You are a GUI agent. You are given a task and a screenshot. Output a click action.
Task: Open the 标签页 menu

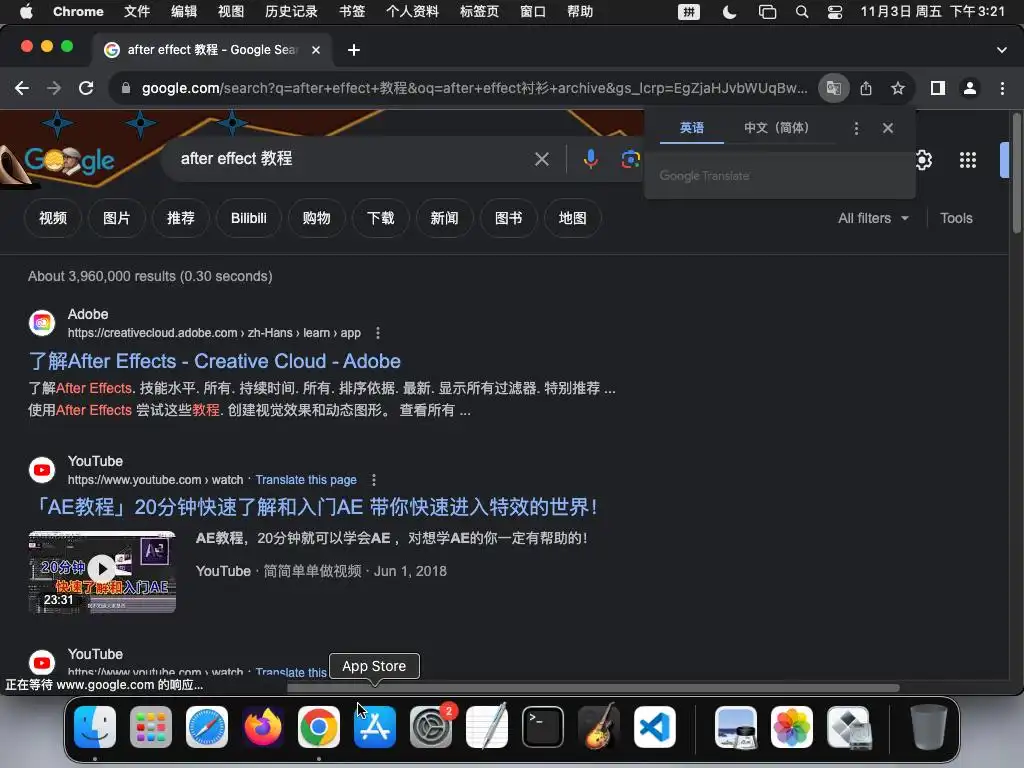[479, 12]
